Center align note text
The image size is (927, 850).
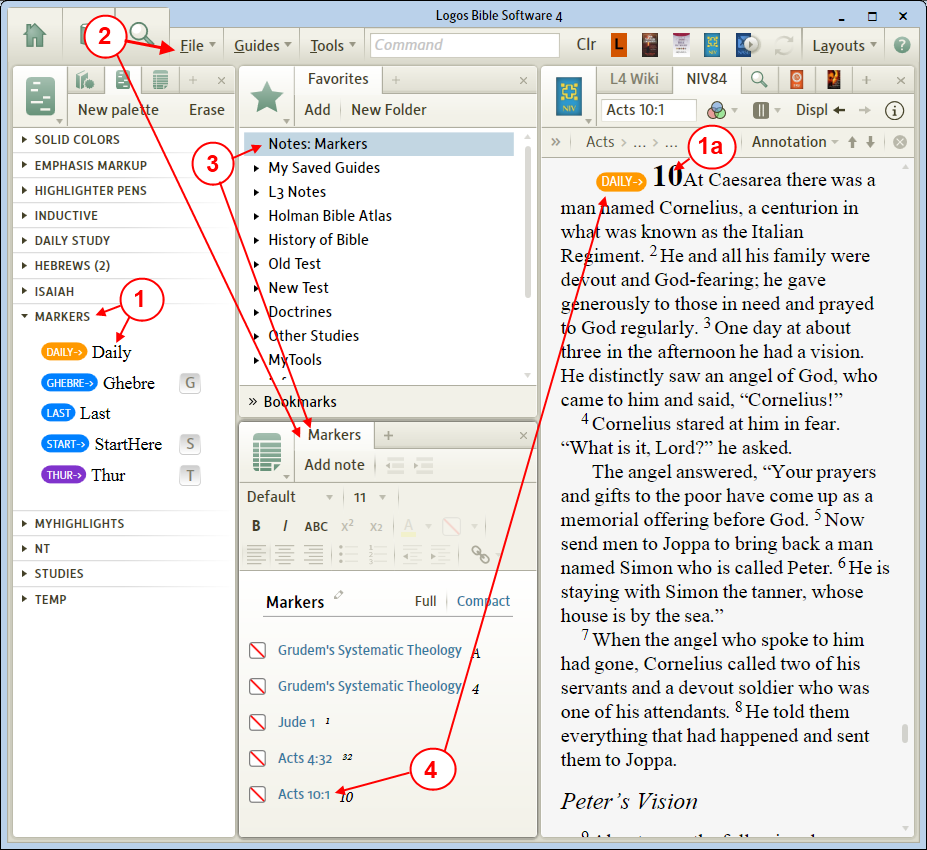285,554
